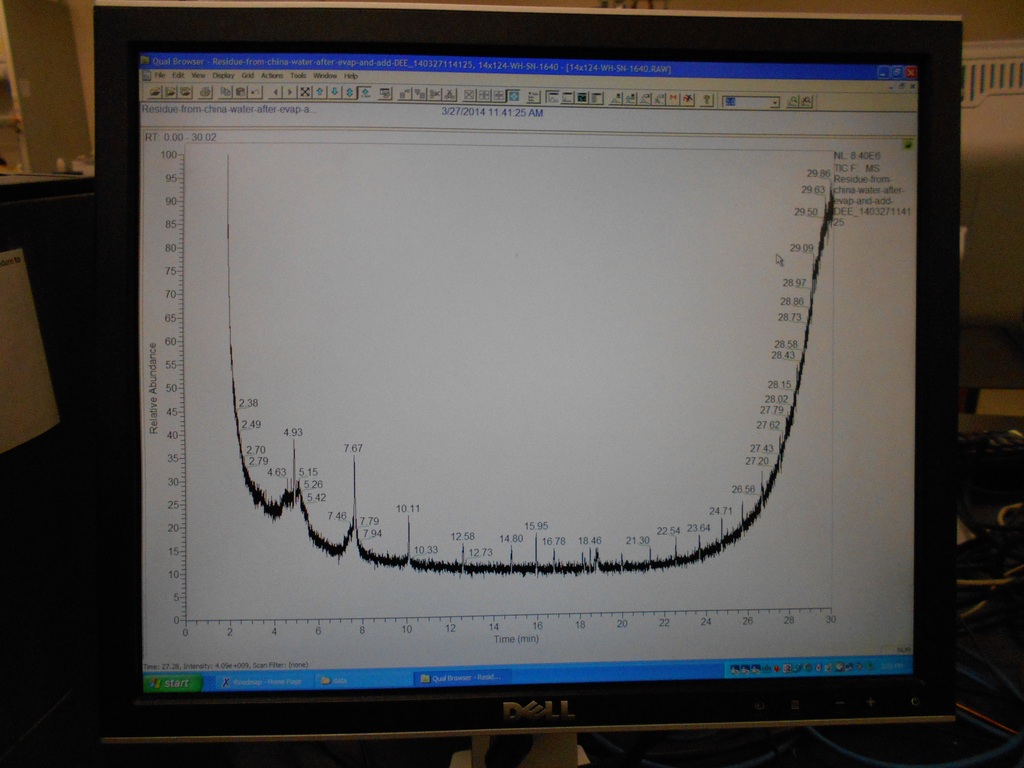The image size is (1024, 768).
Task: Click the help question mark icon
Action: coord(707,99)
